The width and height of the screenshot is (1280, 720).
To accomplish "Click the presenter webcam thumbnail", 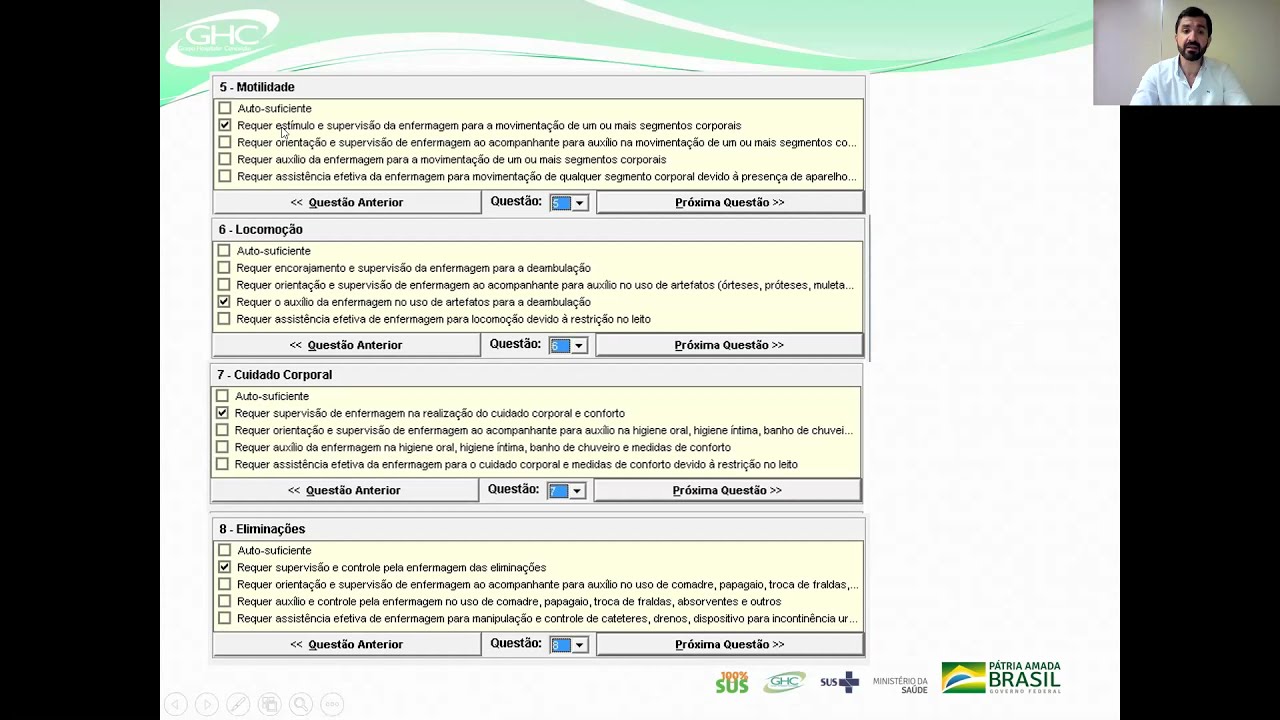I will click(x=1186, y=52).
